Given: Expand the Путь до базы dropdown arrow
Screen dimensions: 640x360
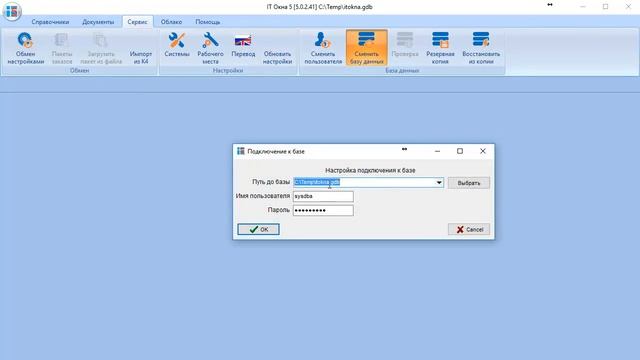Looking at the screenshot, I should tap(439, 182).
